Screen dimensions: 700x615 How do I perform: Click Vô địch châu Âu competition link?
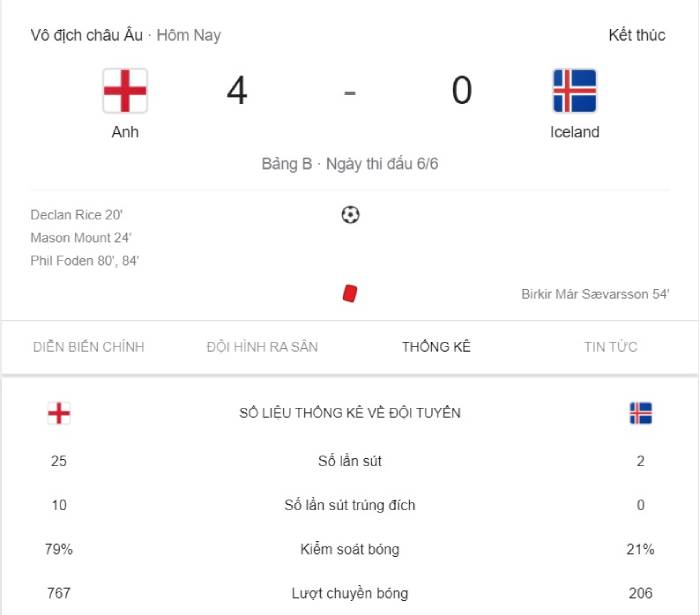tap(87, 35)
